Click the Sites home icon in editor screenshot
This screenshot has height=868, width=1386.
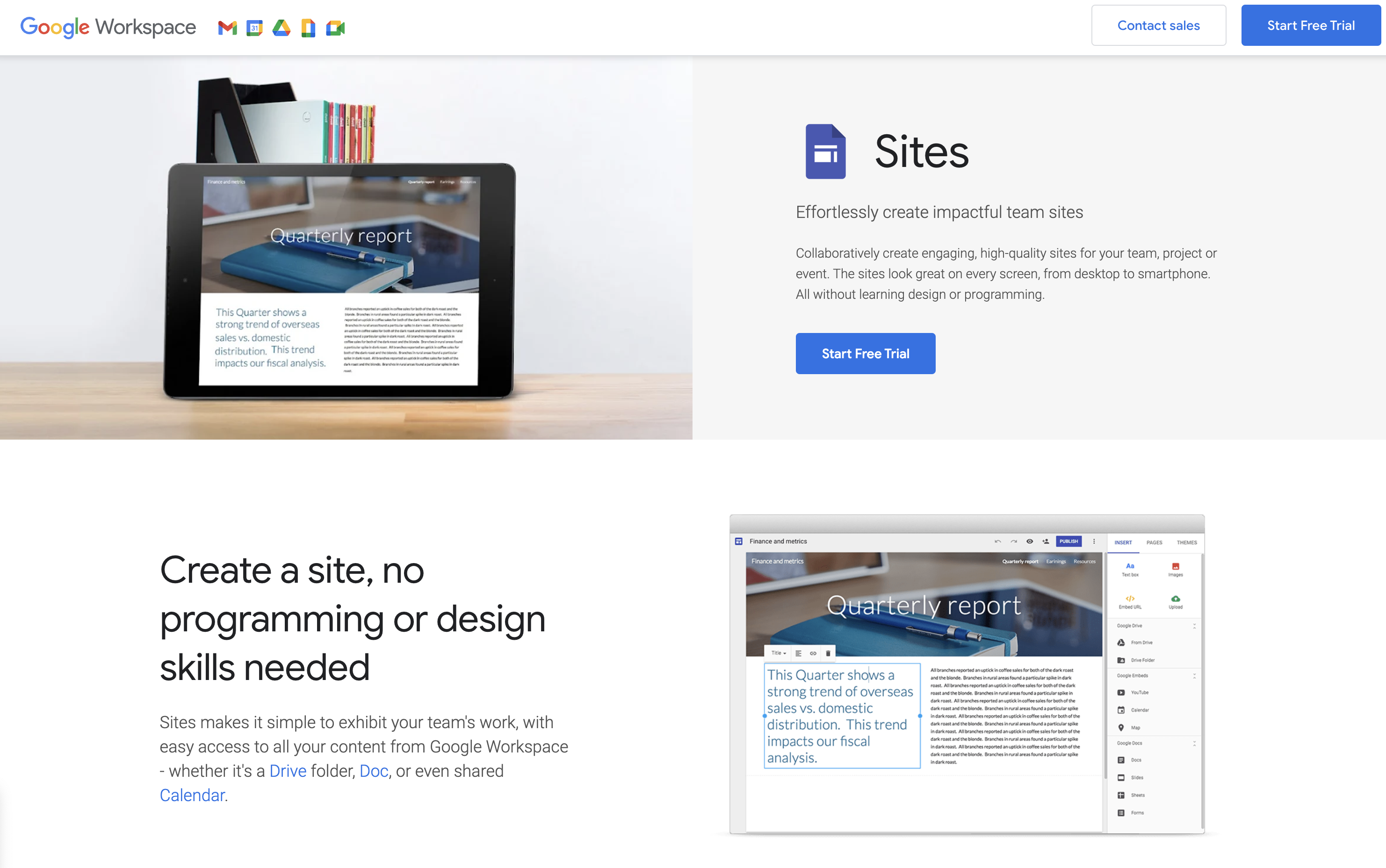(x=739, y=542)
